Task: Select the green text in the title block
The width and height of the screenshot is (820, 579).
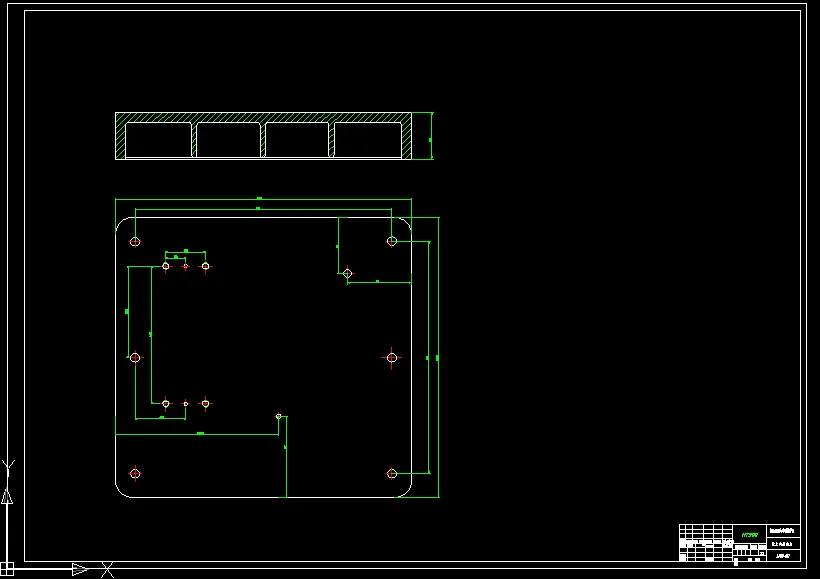Action: tap(749, 535)
